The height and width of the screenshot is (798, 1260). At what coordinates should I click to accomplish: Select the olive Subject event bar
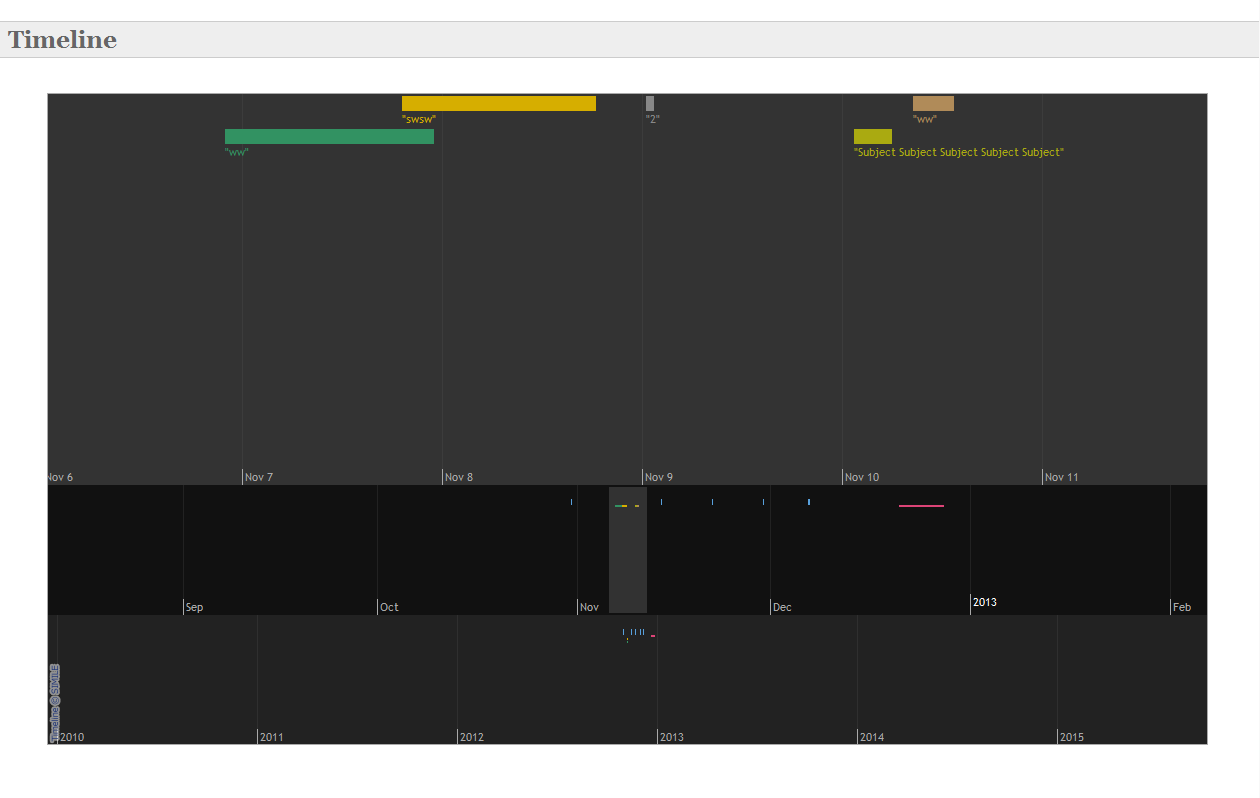click(x=872, y=136)
